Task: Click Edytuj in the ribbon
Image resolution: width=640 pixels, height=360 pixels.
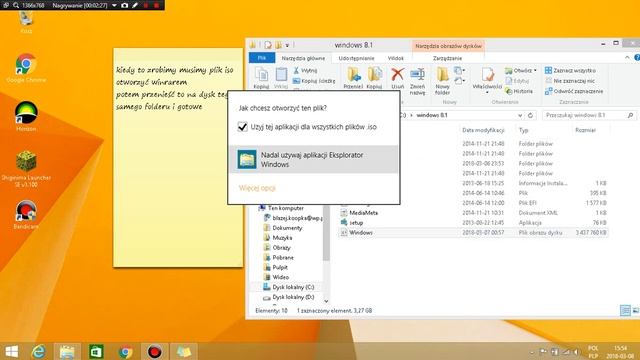Action: pos(517,81)
